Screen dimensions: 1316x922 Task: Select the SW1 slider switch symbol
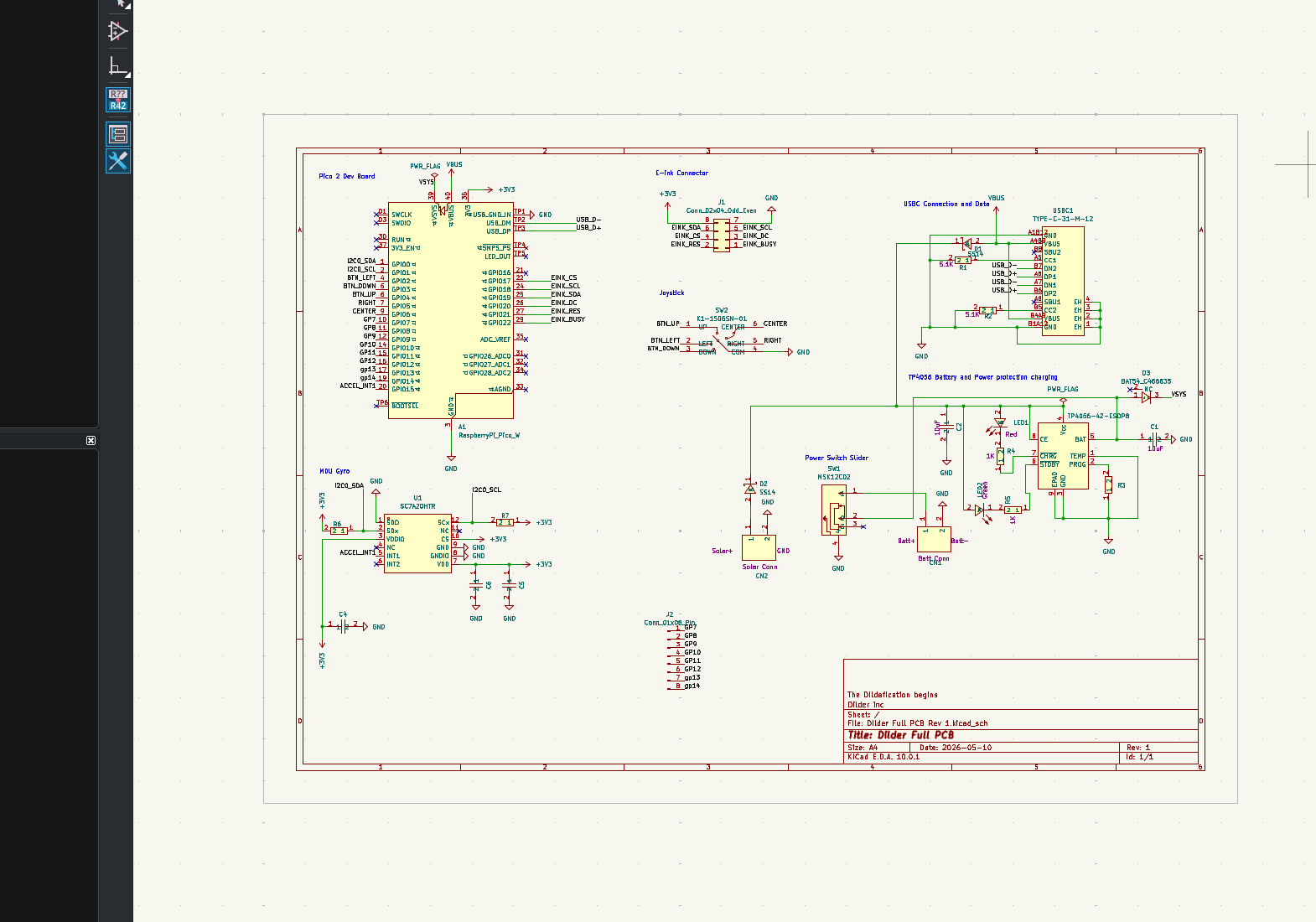pos(834,510)
